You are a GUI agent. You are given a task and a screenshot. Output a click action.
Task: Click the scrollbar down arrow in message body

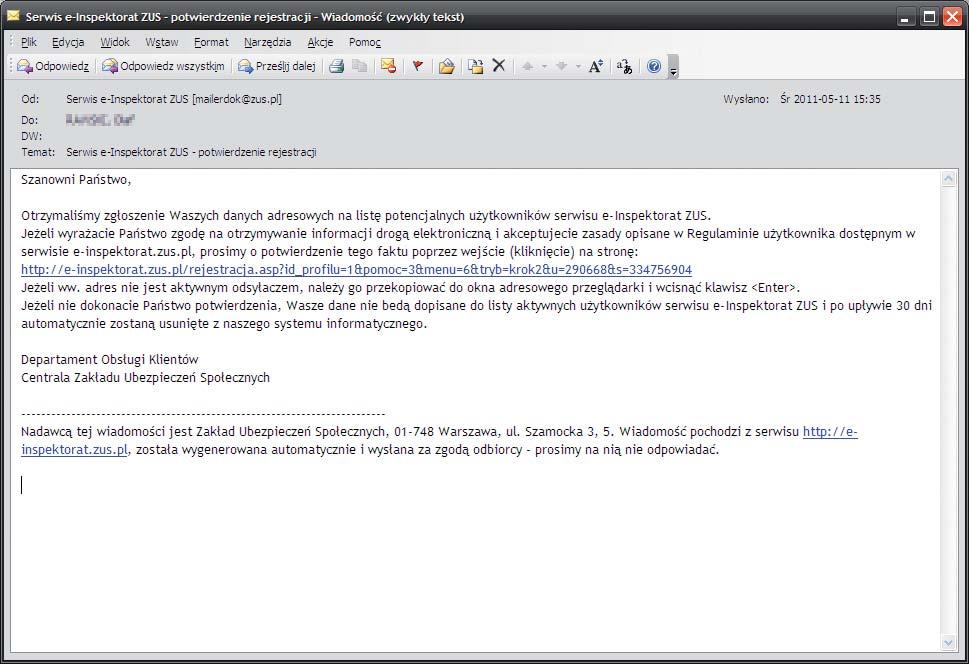948,642
